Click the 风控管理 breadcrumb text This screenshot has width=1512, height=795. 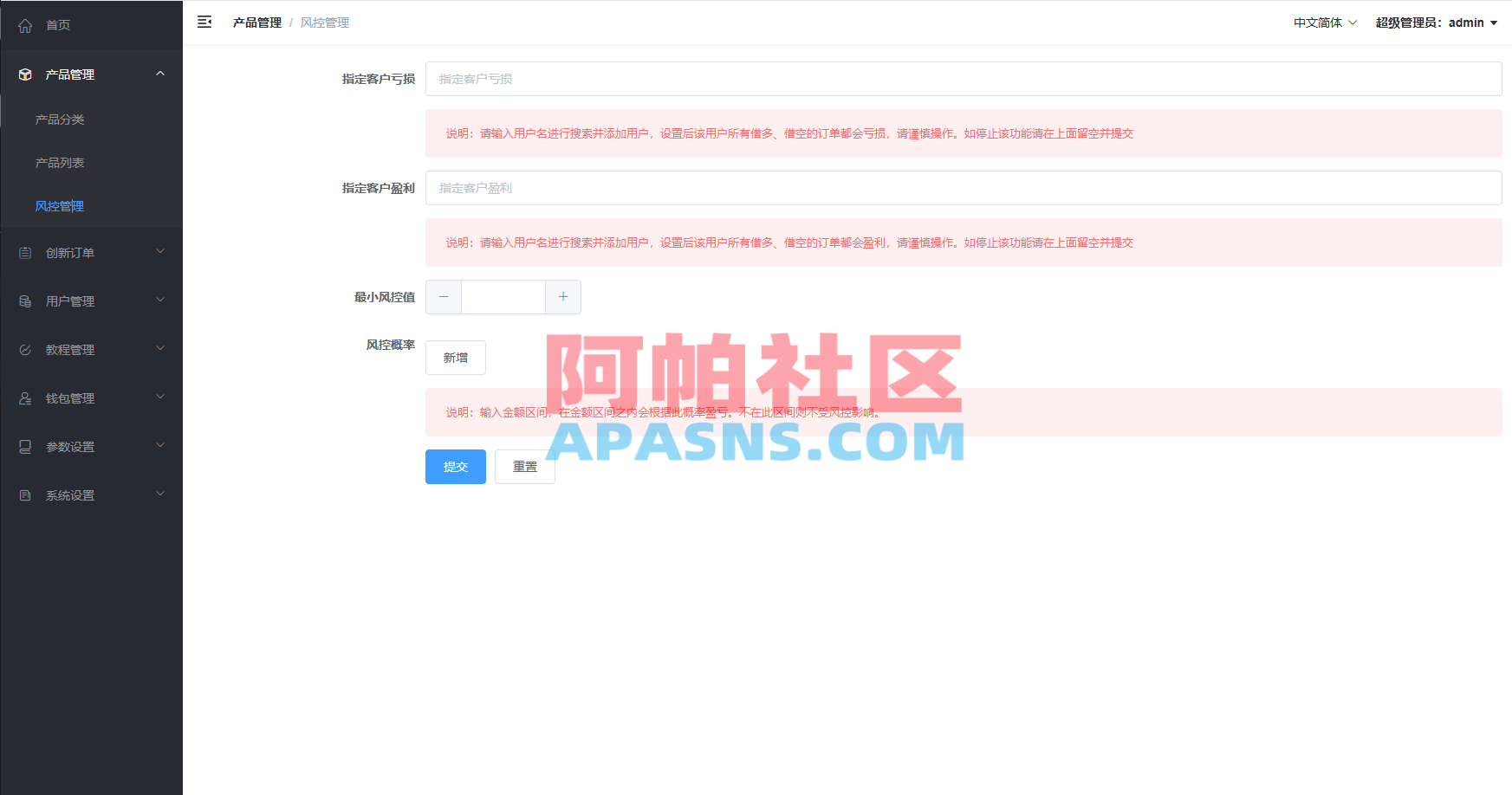coord(325,23)
